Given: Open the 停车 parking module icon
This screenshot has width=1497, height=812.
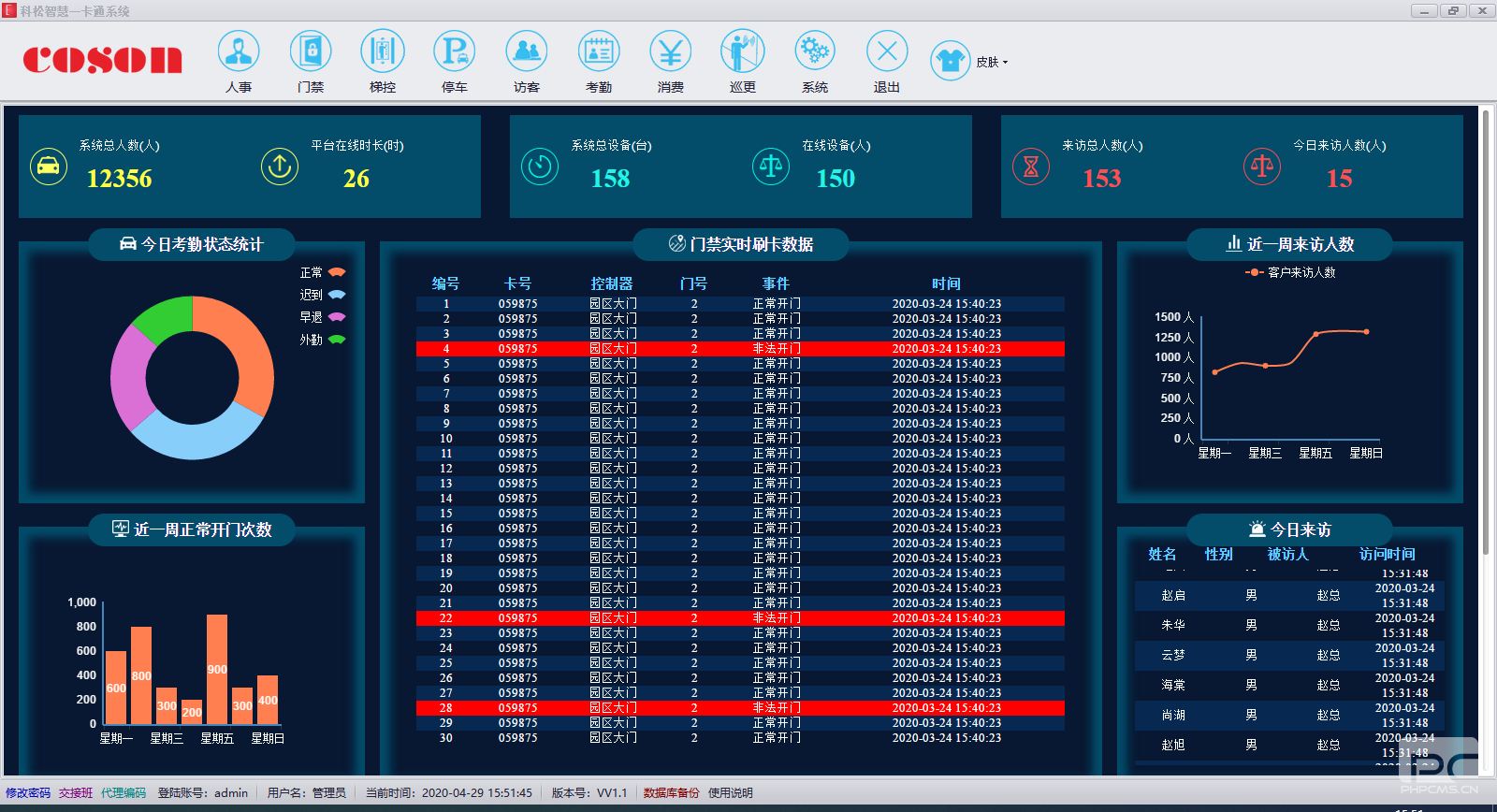Looking at the screenshot, I should (x=455, y=52).
